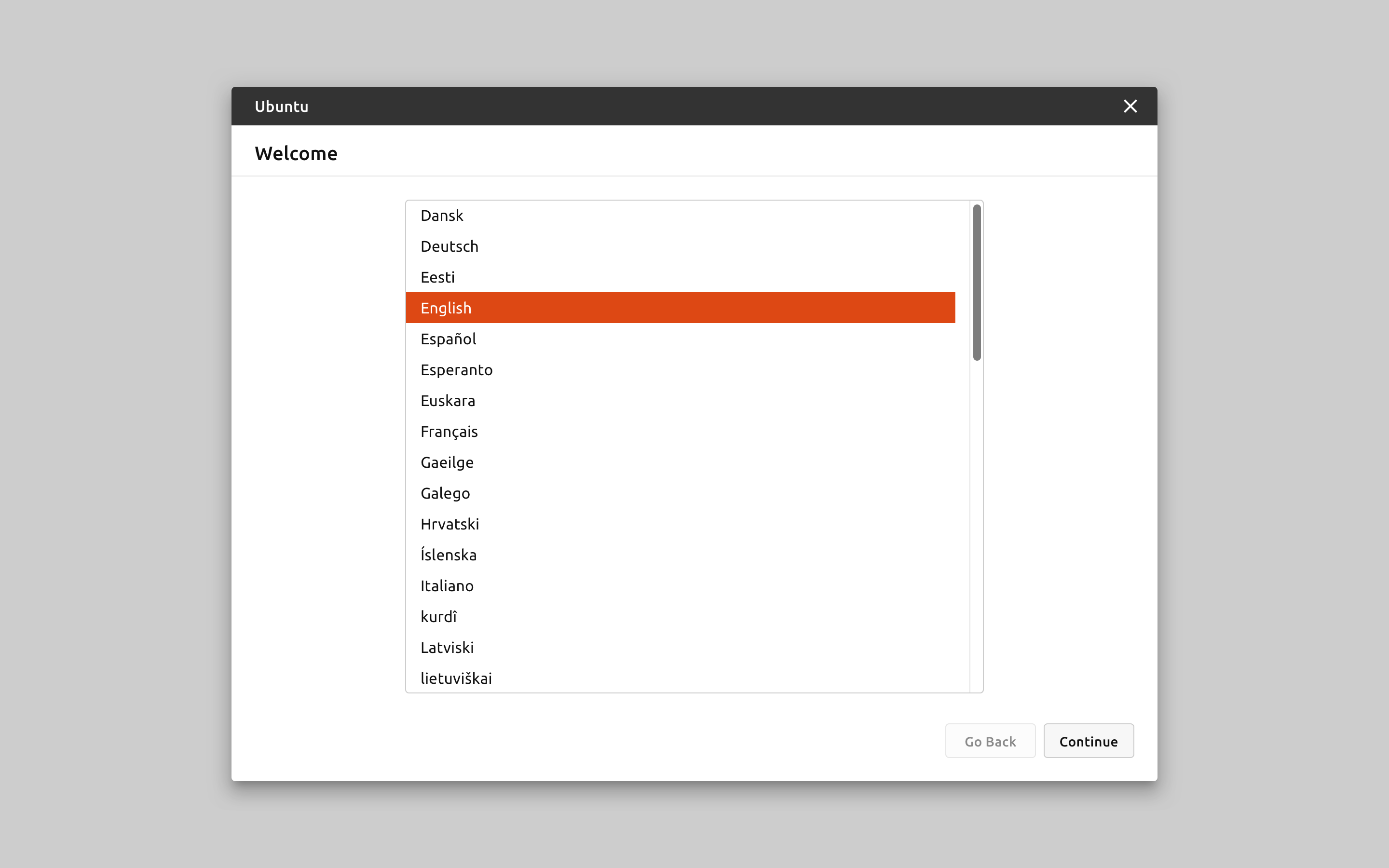The width and height of the screenshot is (1389, 868).
Task: Choose the Euskara language option
Action: coord(448,401)
